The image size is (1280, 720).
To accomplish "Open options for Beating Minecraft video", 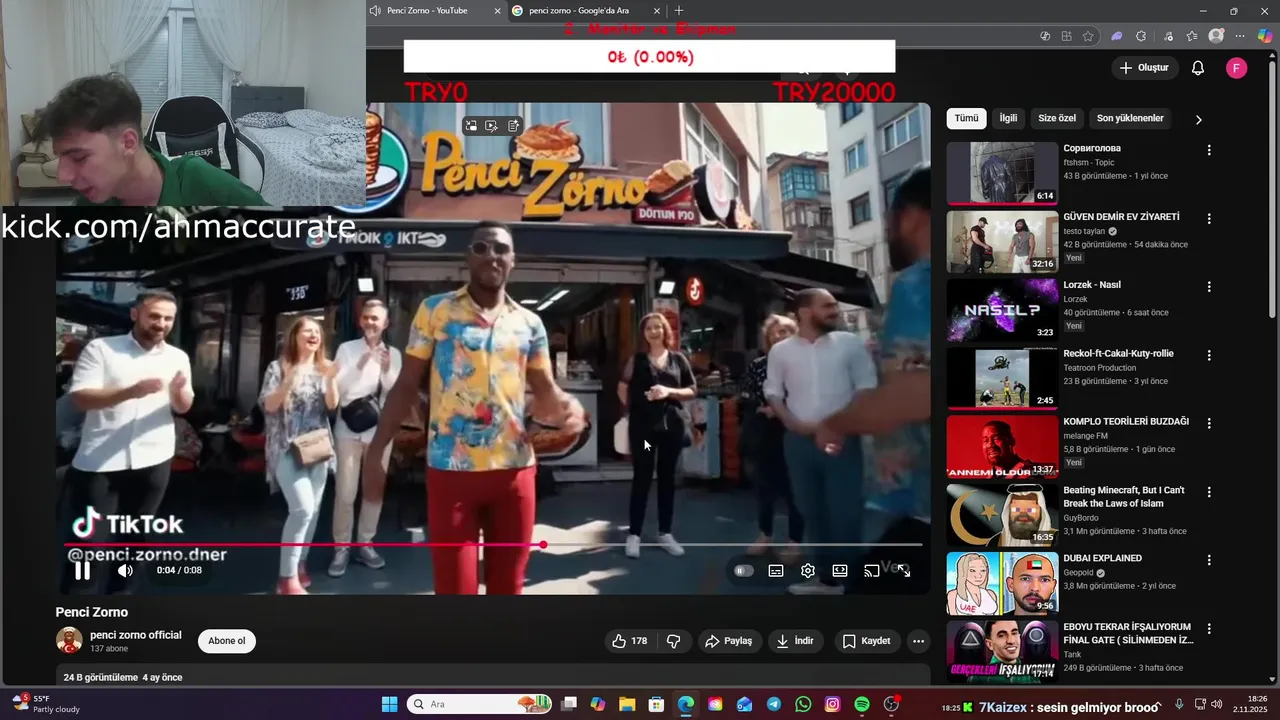I will [x=1209, y=492].
